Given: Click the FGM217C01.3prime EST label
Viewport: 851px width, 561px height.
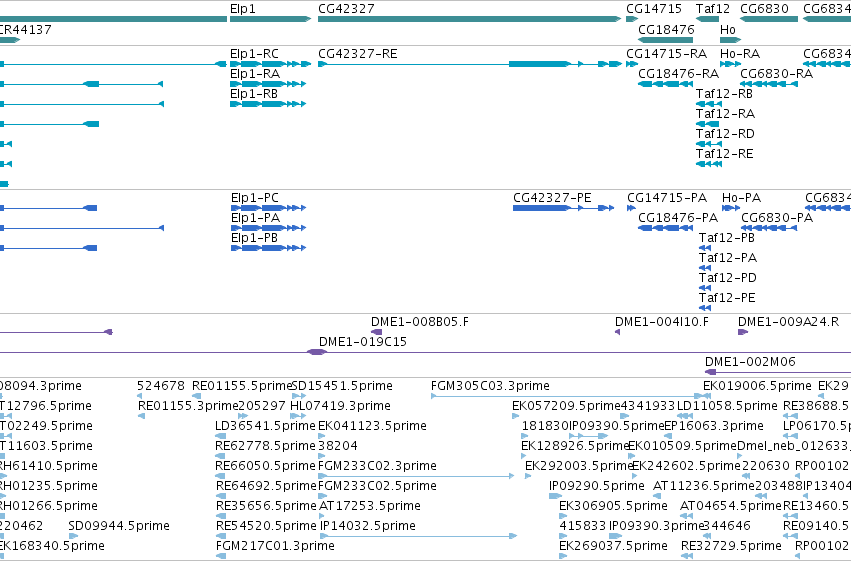Looking at the screenshot, I should pyautogui.click(x=275, y=547).
